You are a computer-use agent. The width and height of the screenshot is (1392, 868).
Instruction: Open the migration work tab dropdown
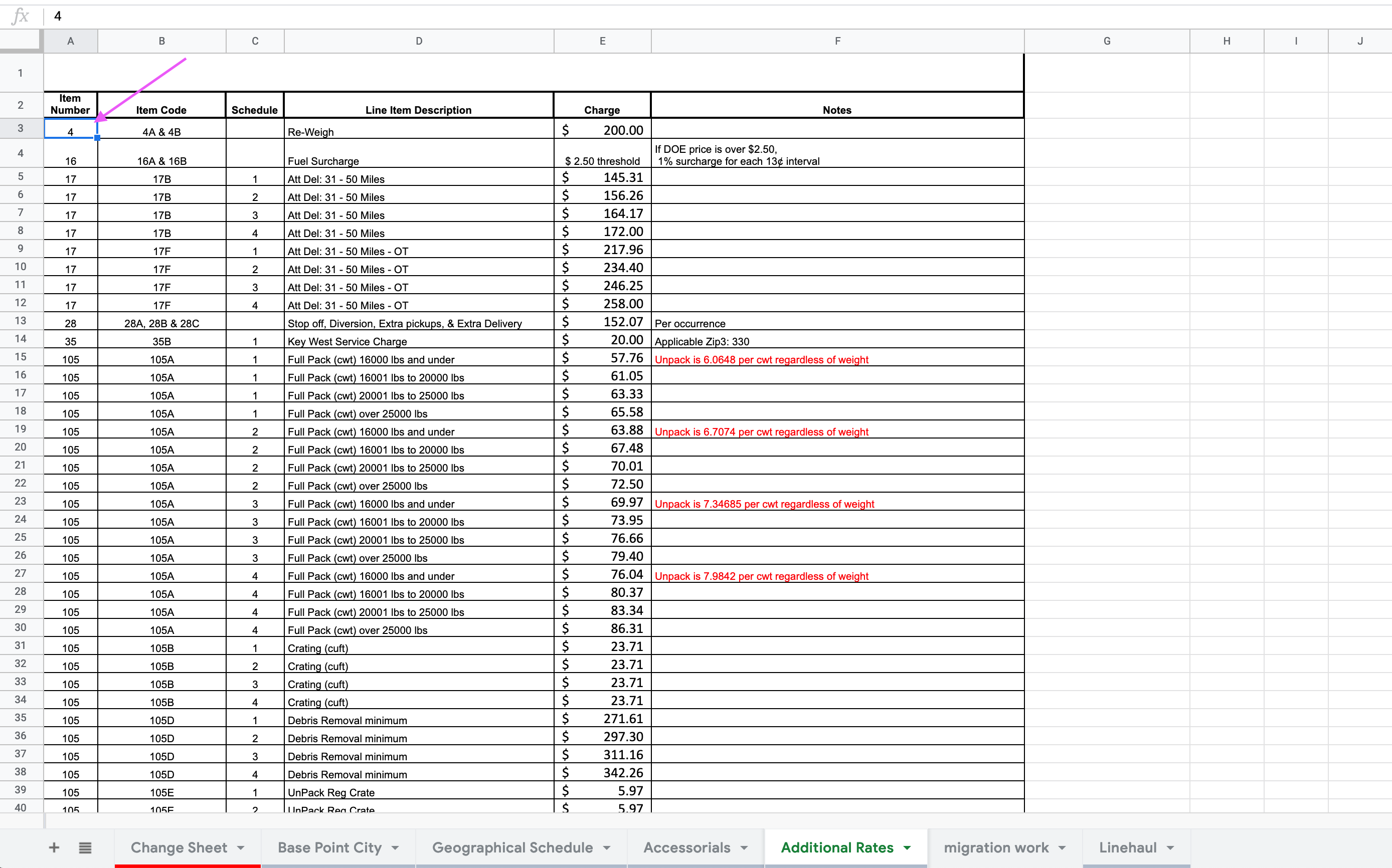(1064, 847)
